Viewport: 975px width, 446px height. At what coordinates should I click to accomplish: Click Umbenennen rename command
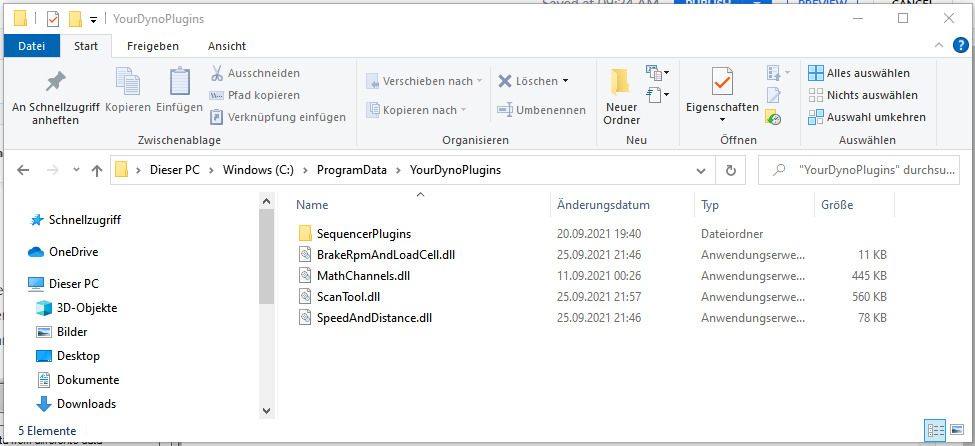[542, 110]
